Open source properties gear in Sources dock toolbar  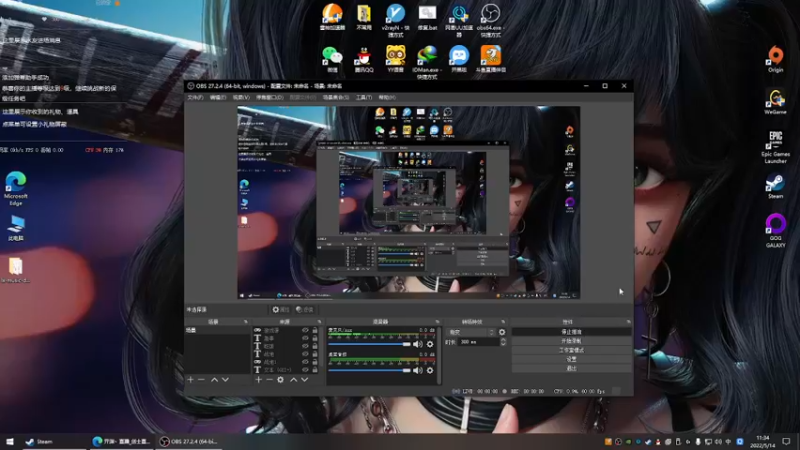[x=280, y=380]
